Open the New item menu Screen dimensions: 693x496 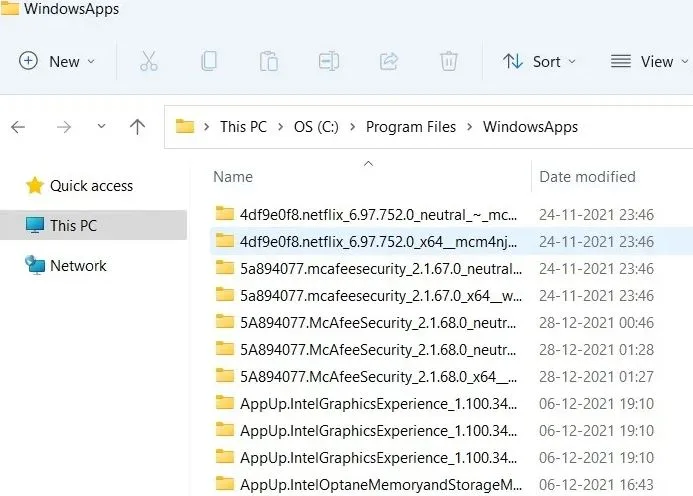click(57, 61)
